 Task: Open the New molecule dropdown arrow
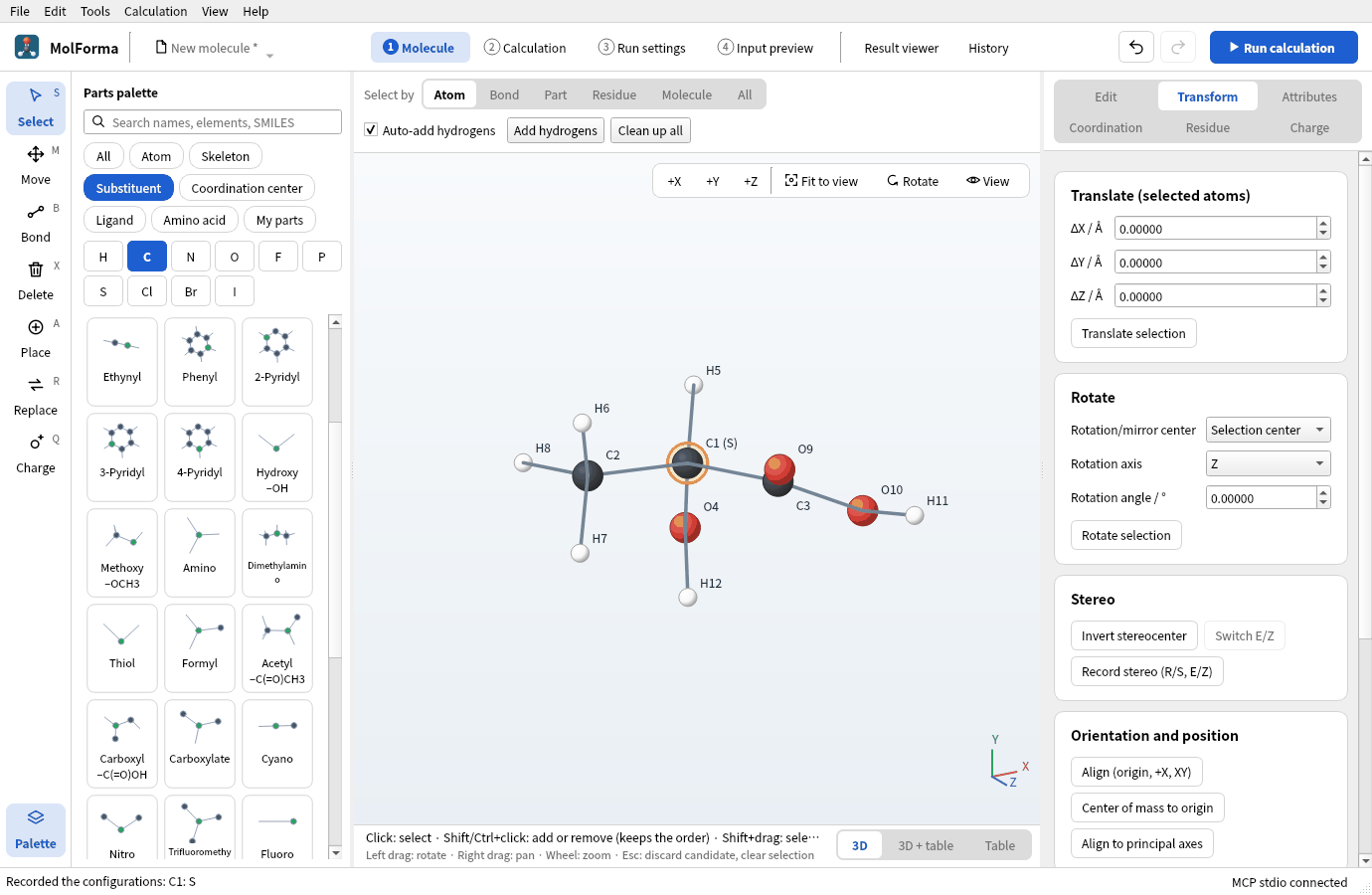270,56
